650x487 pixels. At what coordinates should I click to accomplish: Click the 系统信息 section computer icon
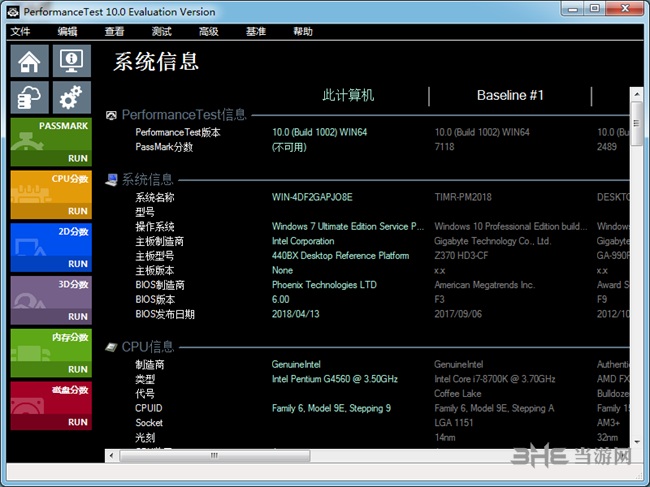click(x=111, y=179)
